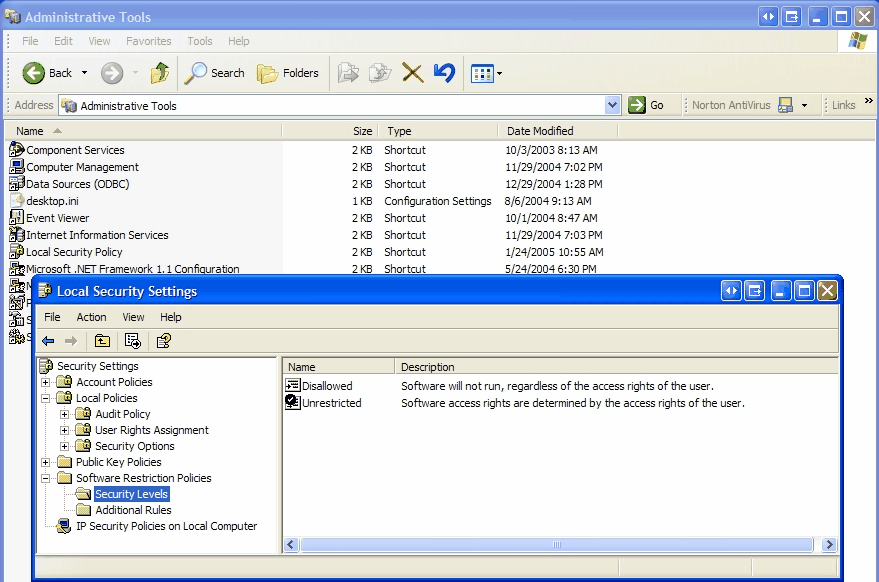The image size is (879, 582).
Task: Select the desktop.ini file
Action: coord(44,201)
